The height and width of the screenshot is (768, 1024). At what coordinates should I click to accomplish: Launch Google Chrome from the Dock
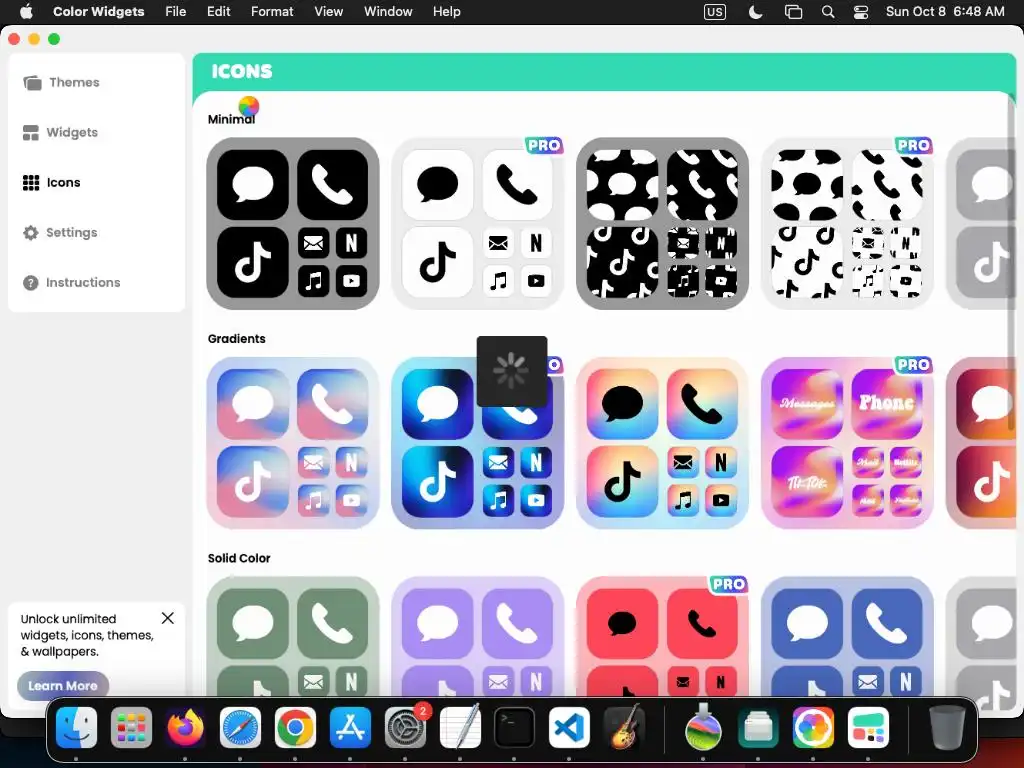pos(295,728)
